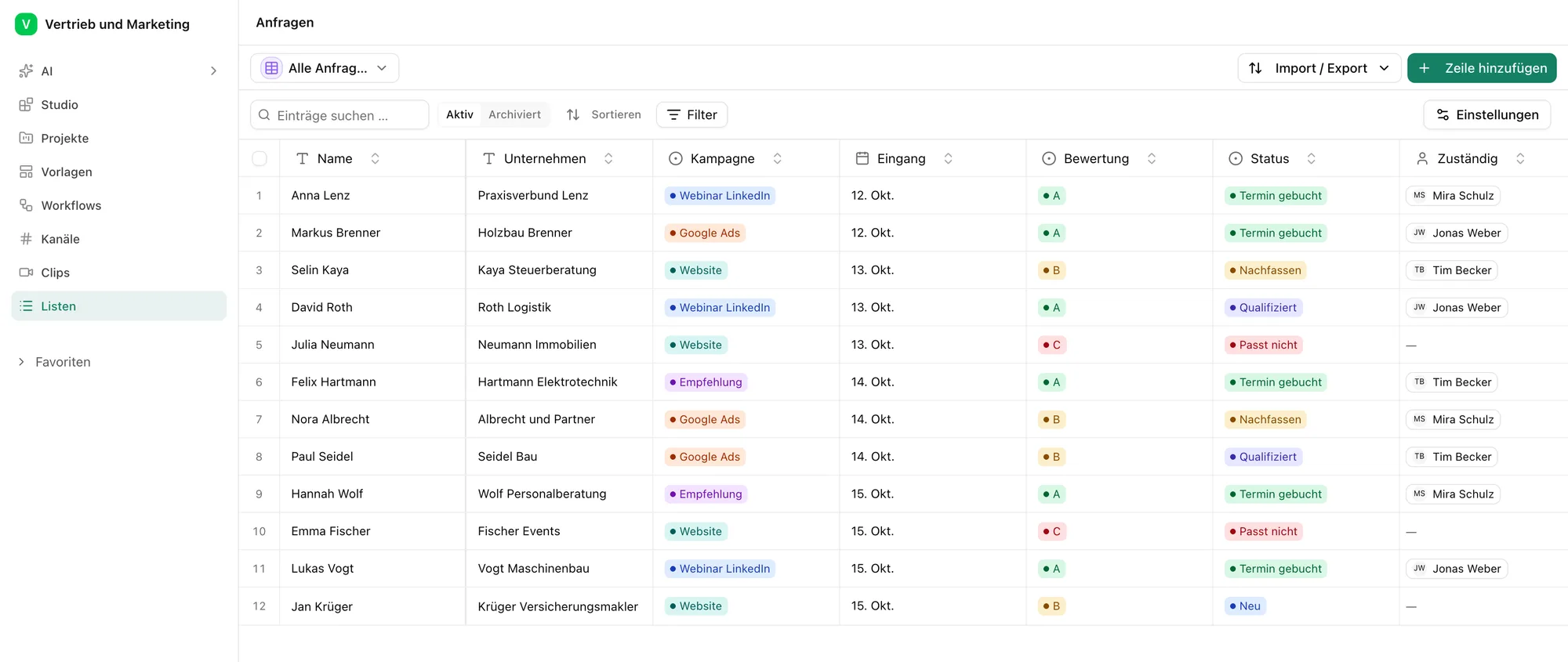Click the person icon in Zuständig header

pos(1422,158)
